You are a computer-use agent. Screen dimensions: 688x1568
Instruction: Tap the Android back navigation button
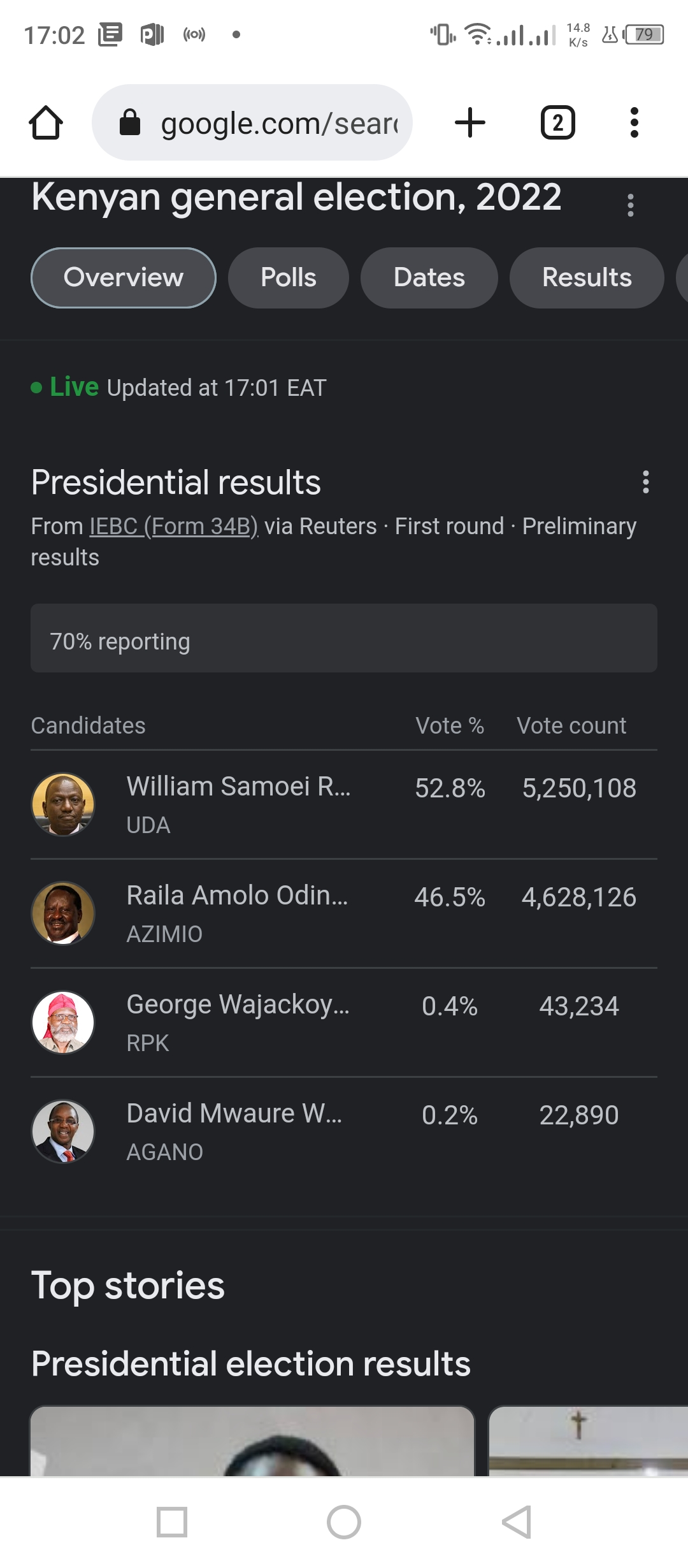[x=516, y=1522]
